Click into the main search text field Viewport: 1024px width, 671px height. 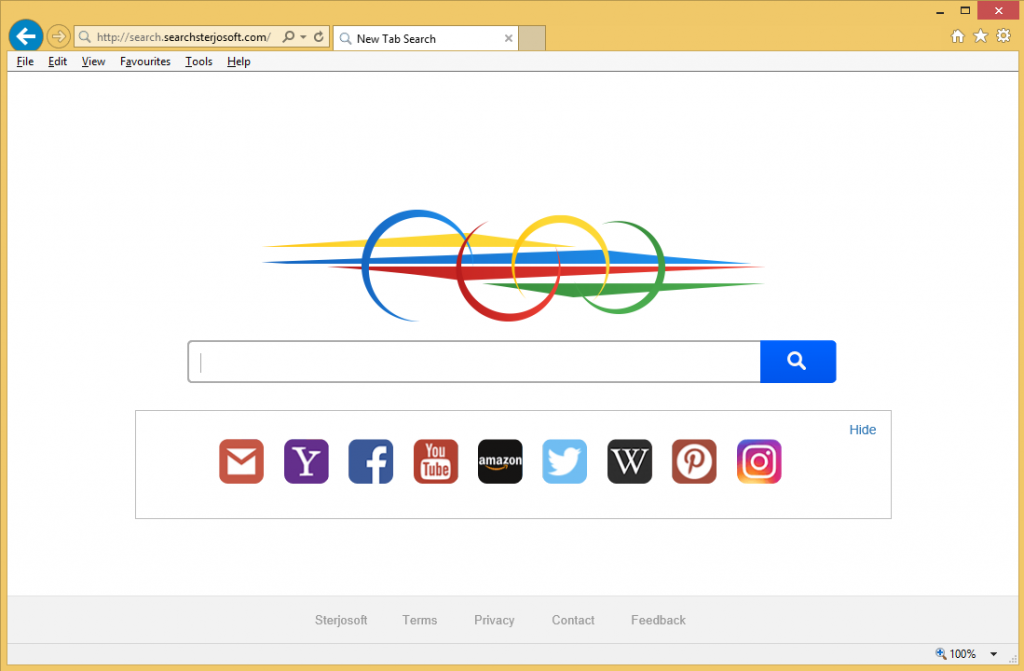click(474, 361)
